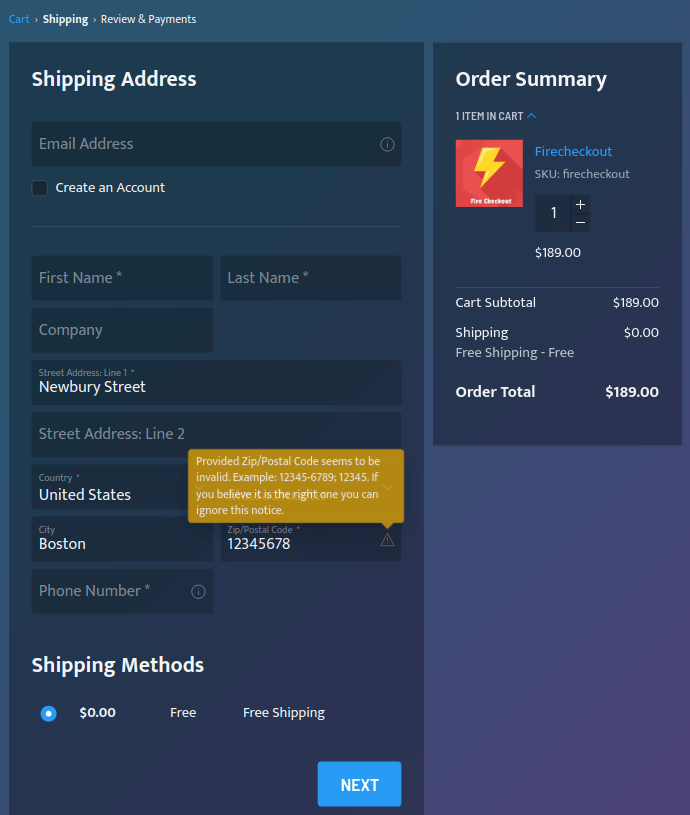Click the Shipping Address heading
690x815 pixels.
pyautogui.click(x=114, y=80)
